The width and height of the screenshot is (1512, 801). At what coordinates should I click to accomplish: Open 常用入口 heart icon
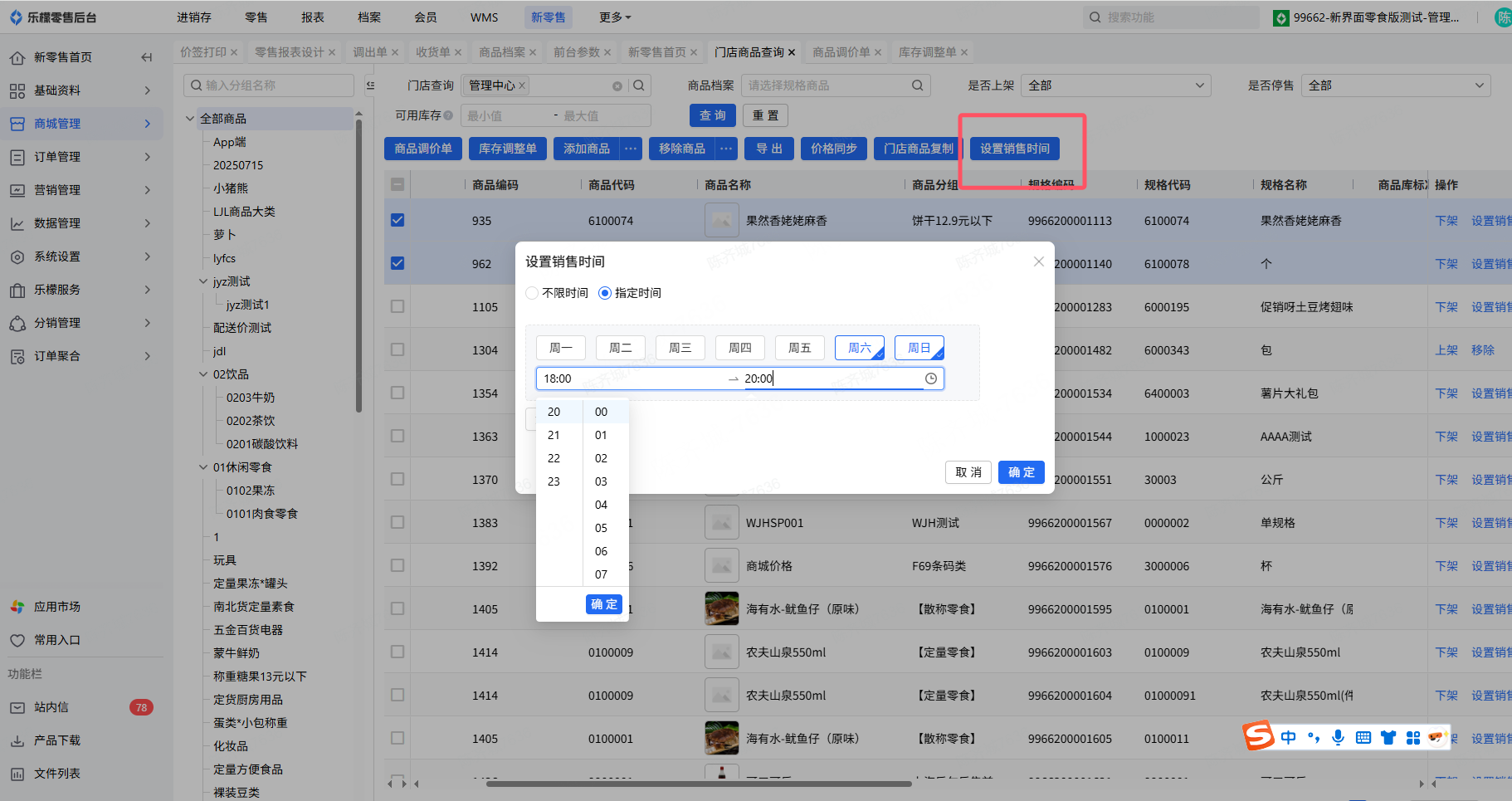coord(17,640)
